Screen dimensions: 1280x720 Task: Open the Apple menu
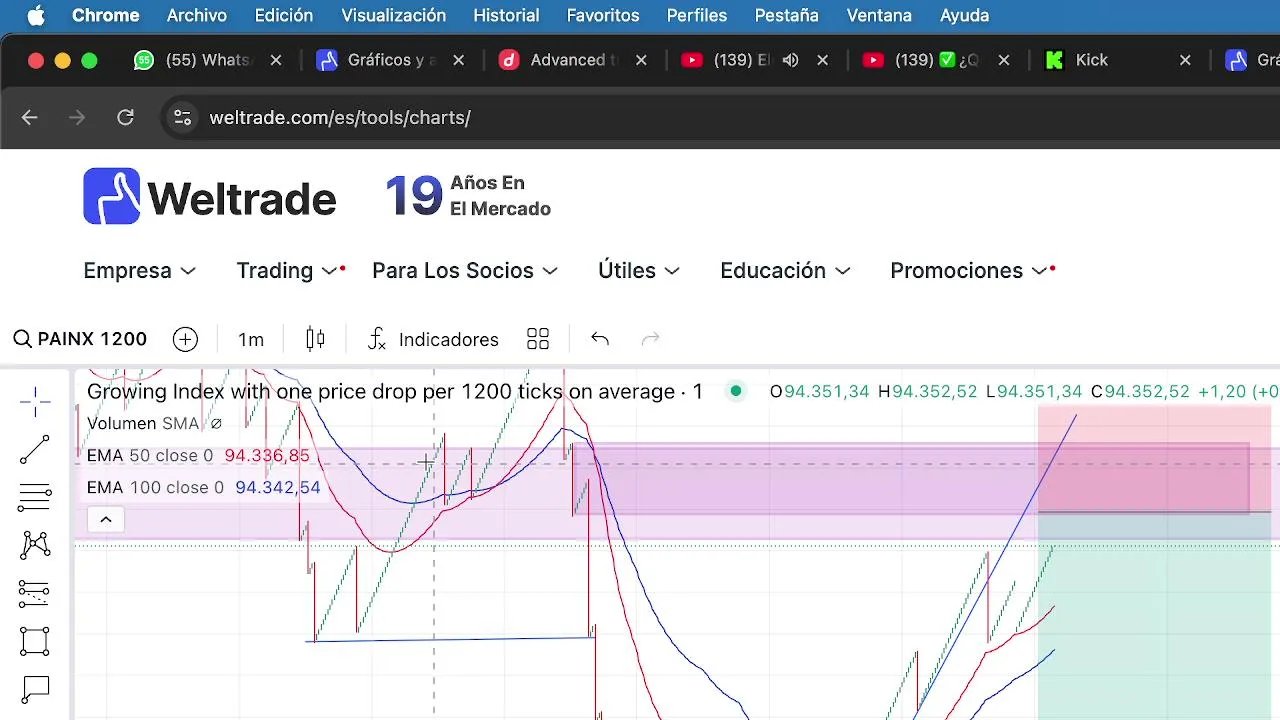36,15
